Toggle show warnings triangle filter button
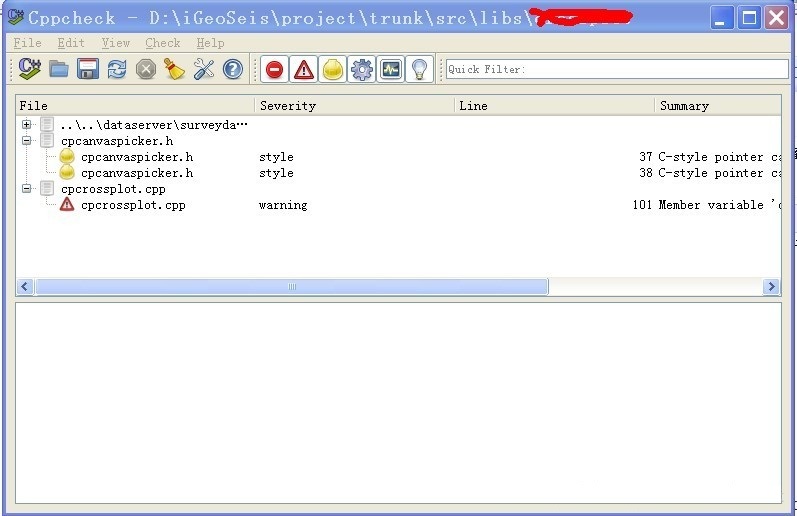This screenshot has height=516, width=797. (304, 69)
